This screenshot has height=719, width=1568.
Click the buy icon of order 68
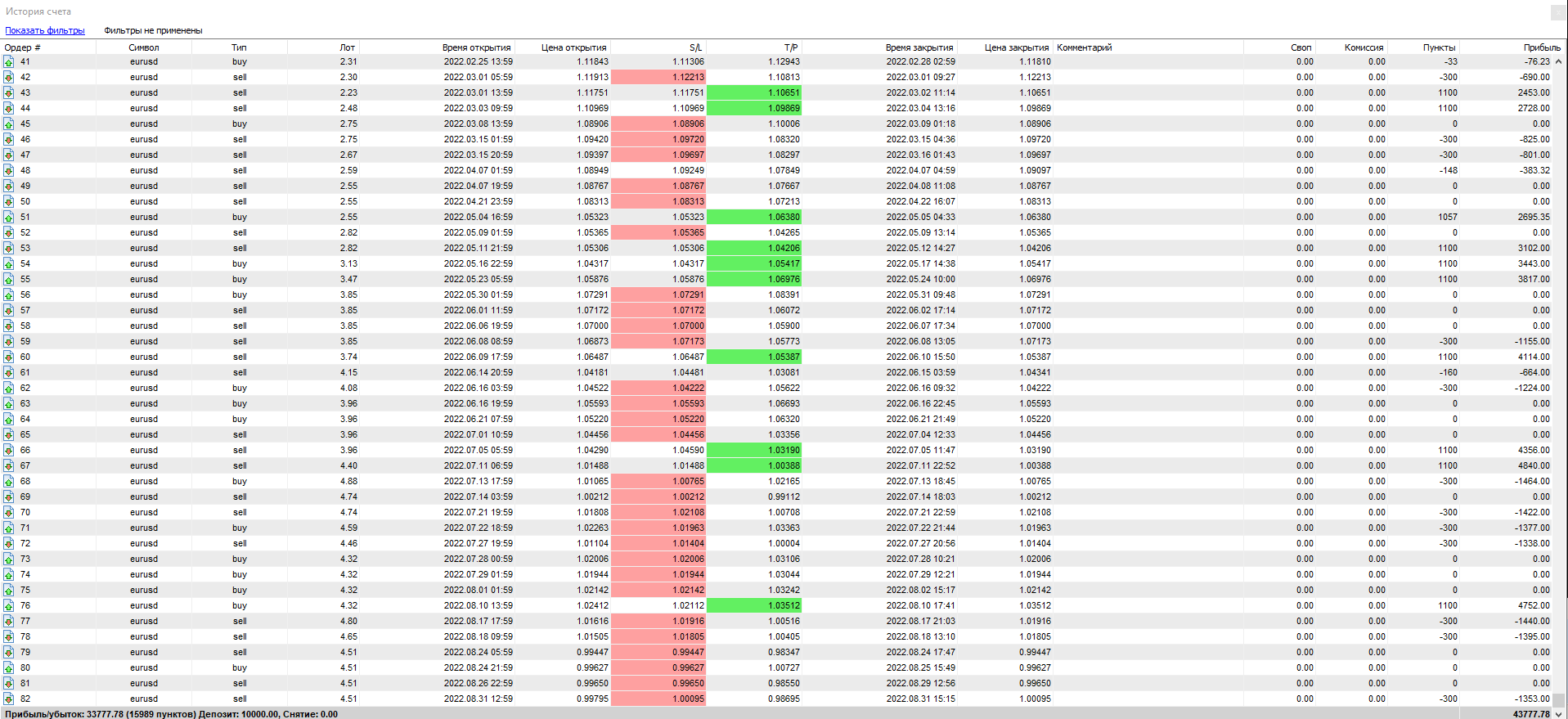[8, 481]
